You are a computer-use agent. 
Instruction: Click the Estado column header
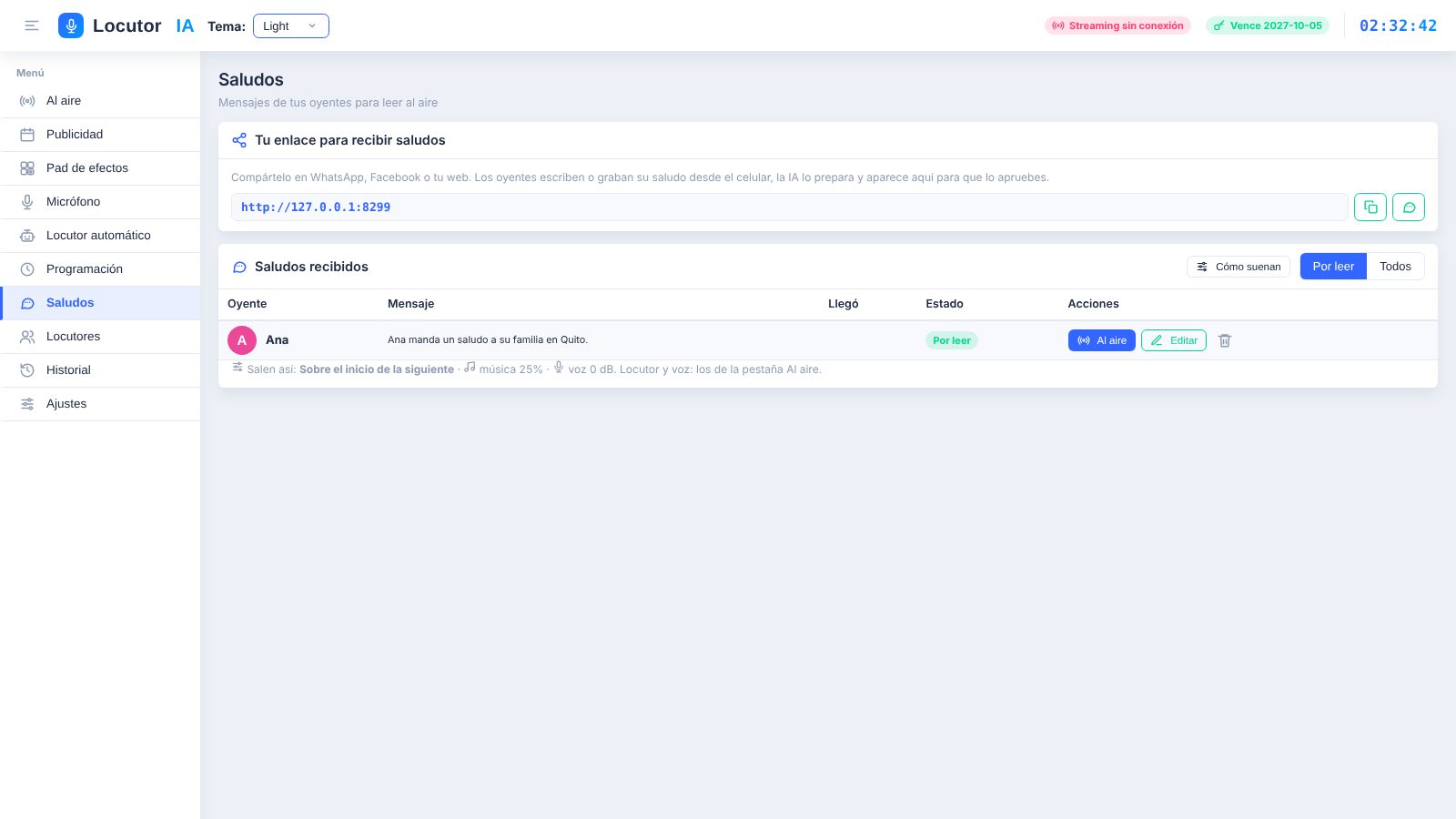(945, 304)
